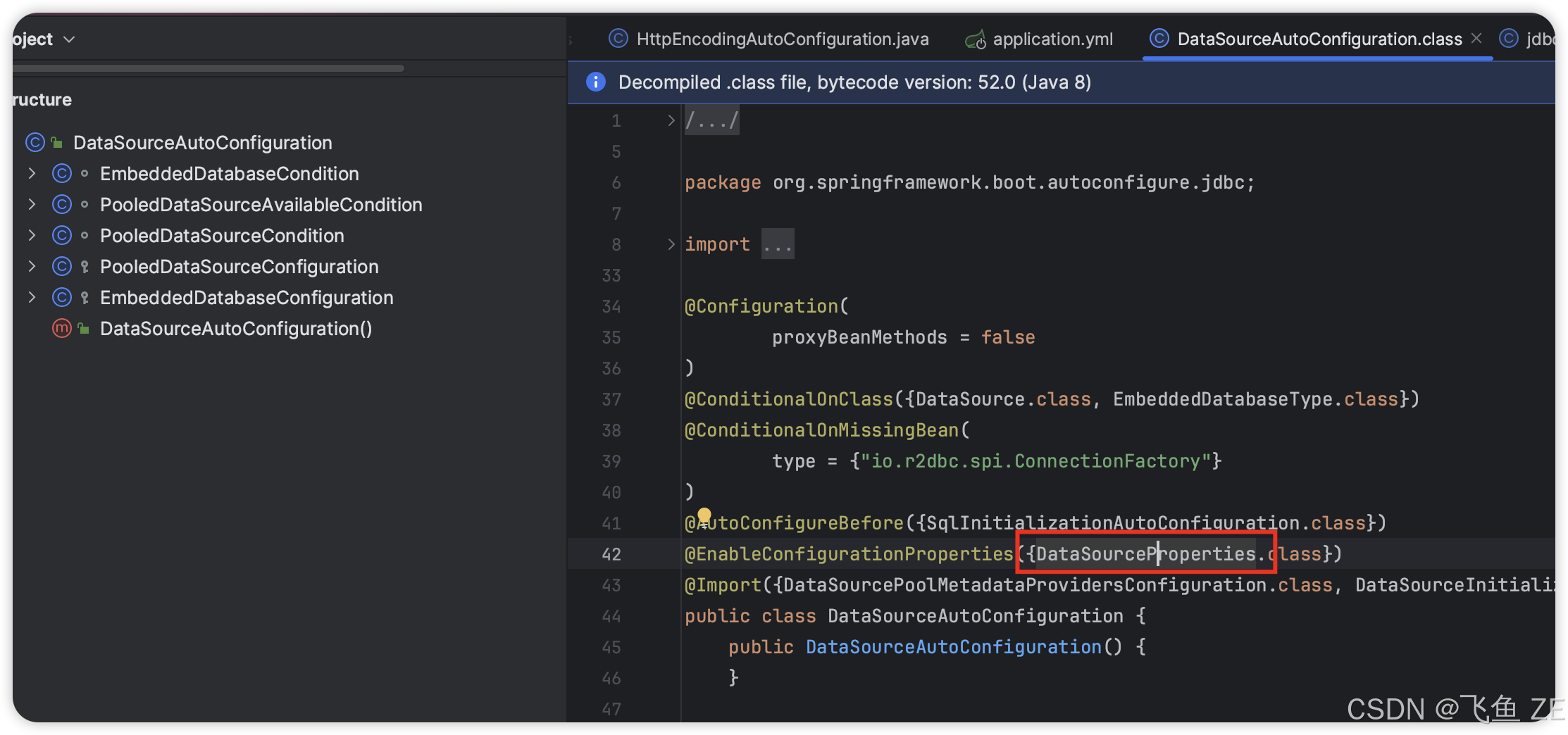Click the public visibility icon of the constructor

click(x=84, y=329)
